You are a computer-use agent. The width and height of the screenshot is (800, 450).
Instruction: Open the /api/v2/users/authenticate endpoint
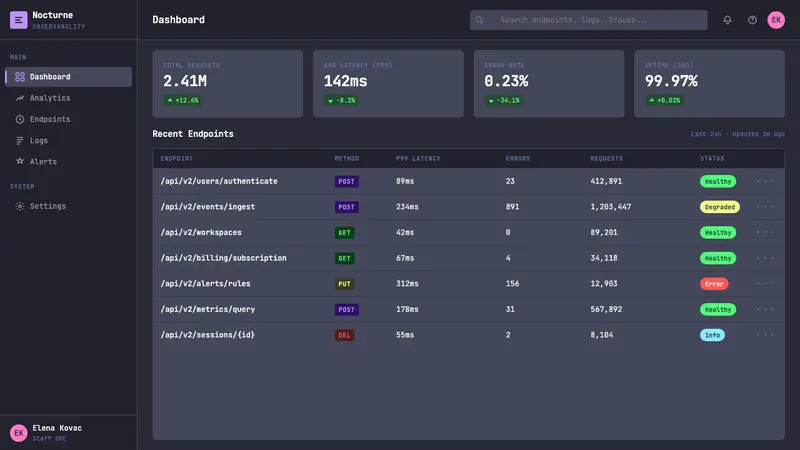219,181
